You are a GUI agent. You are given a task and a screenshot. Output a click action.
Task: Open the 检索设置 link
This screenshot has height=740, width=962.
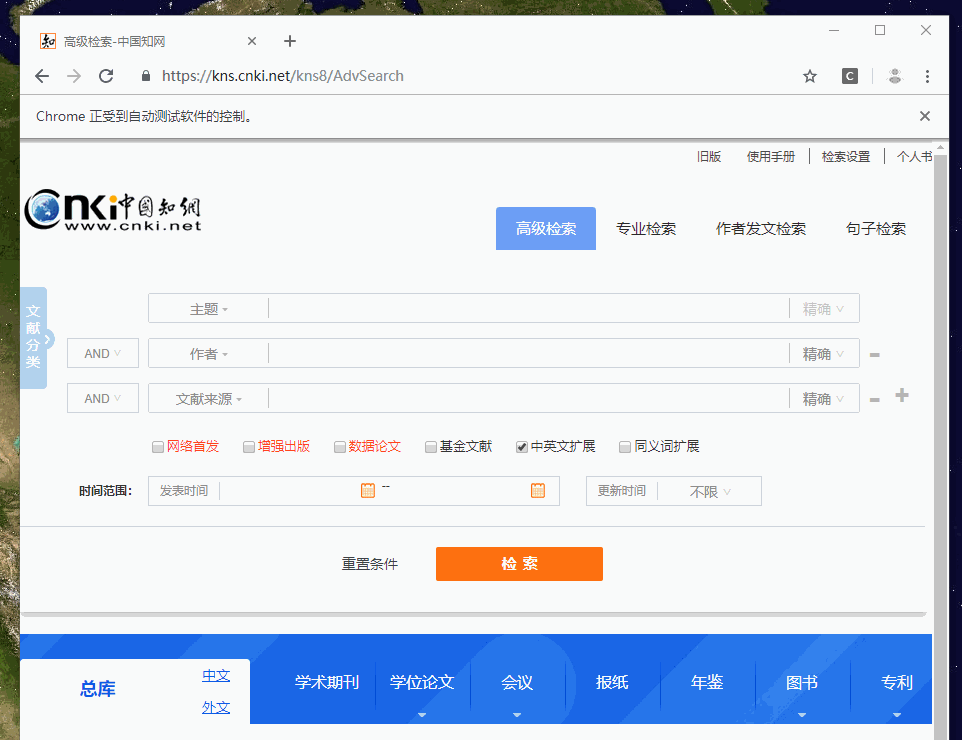pos(846,156)
